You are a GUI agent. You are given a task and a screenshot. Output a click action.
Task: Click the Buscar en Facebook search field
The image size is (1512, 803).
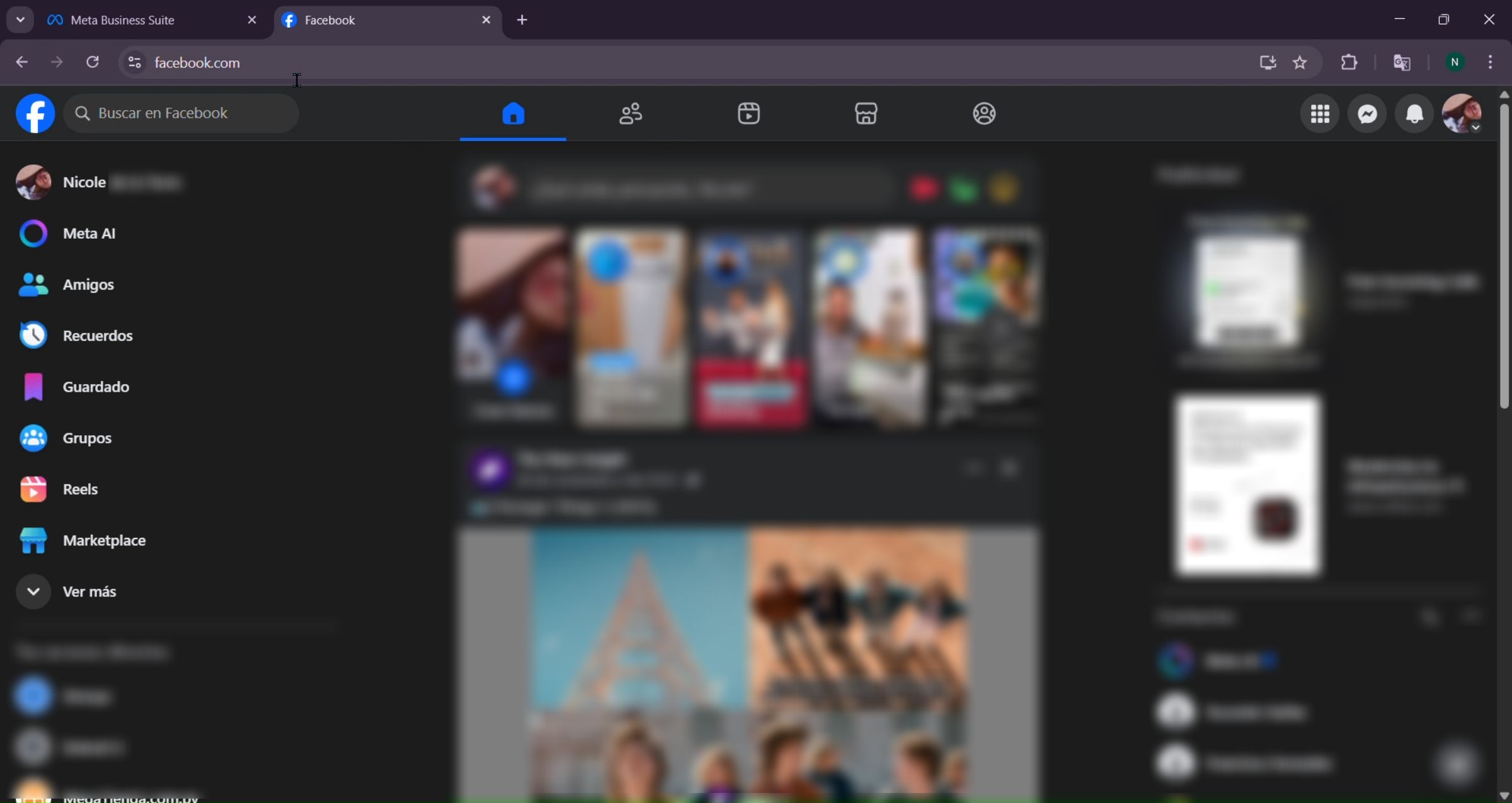pos(181,113)
